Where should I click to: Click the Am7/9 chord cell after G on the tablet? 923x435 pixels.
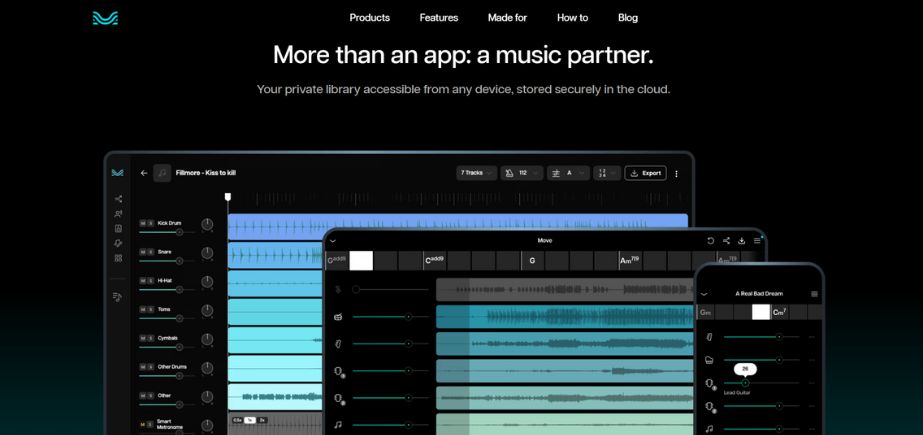click(630, 261)
